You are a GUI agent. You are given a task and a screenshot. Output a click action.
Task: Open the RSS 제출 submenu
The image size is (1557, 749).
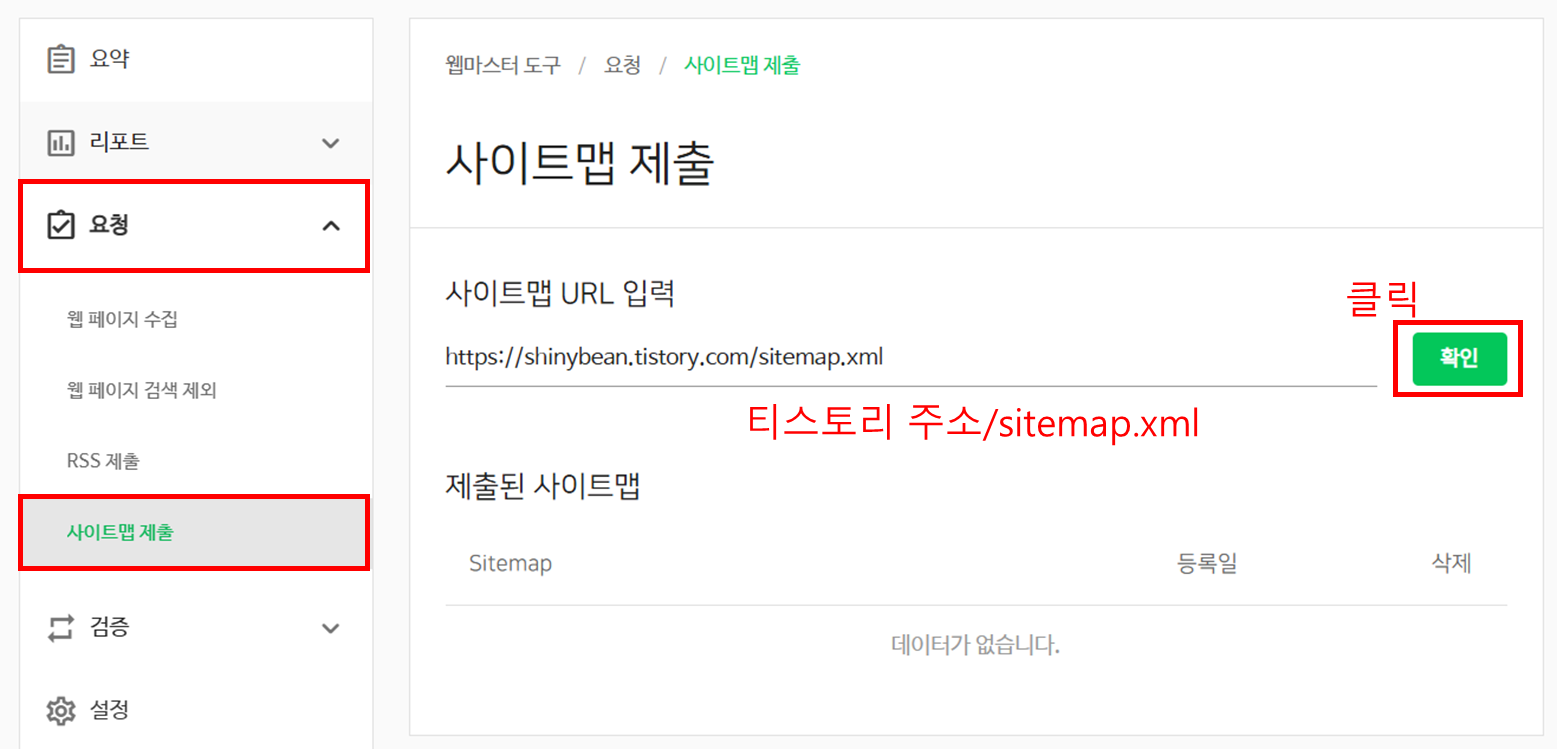103,461
